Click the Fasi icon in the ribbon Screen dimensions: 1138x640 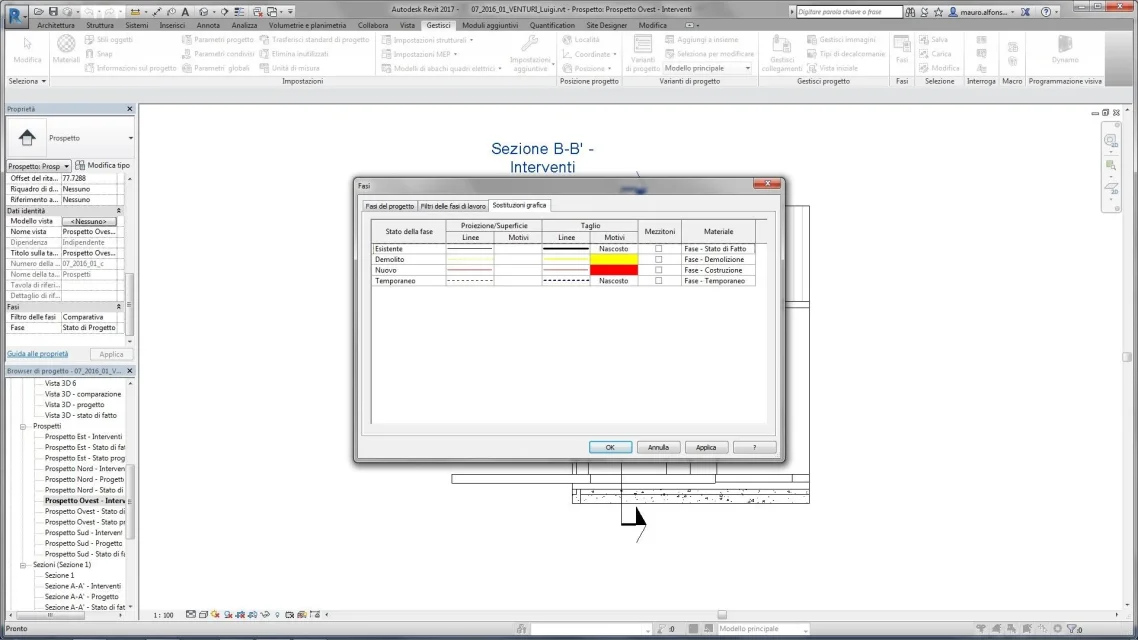pyautogui.click(x=902, y=49)
